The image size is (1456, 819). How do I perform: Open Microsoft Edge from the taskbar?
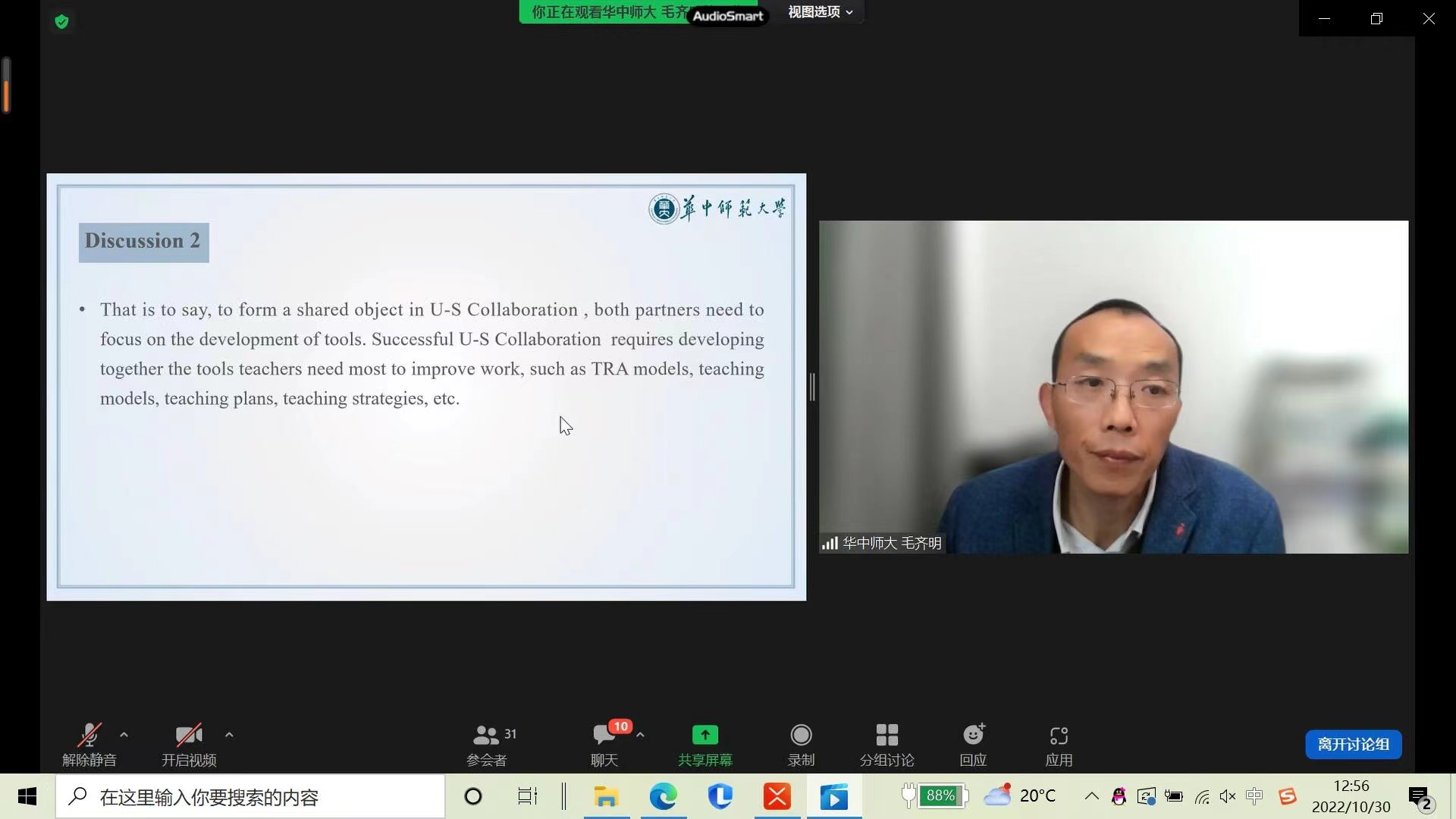[x=663, y=796]
